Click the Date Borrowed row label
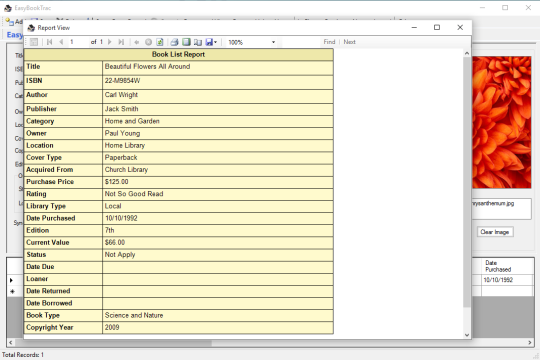 (49, 303)
